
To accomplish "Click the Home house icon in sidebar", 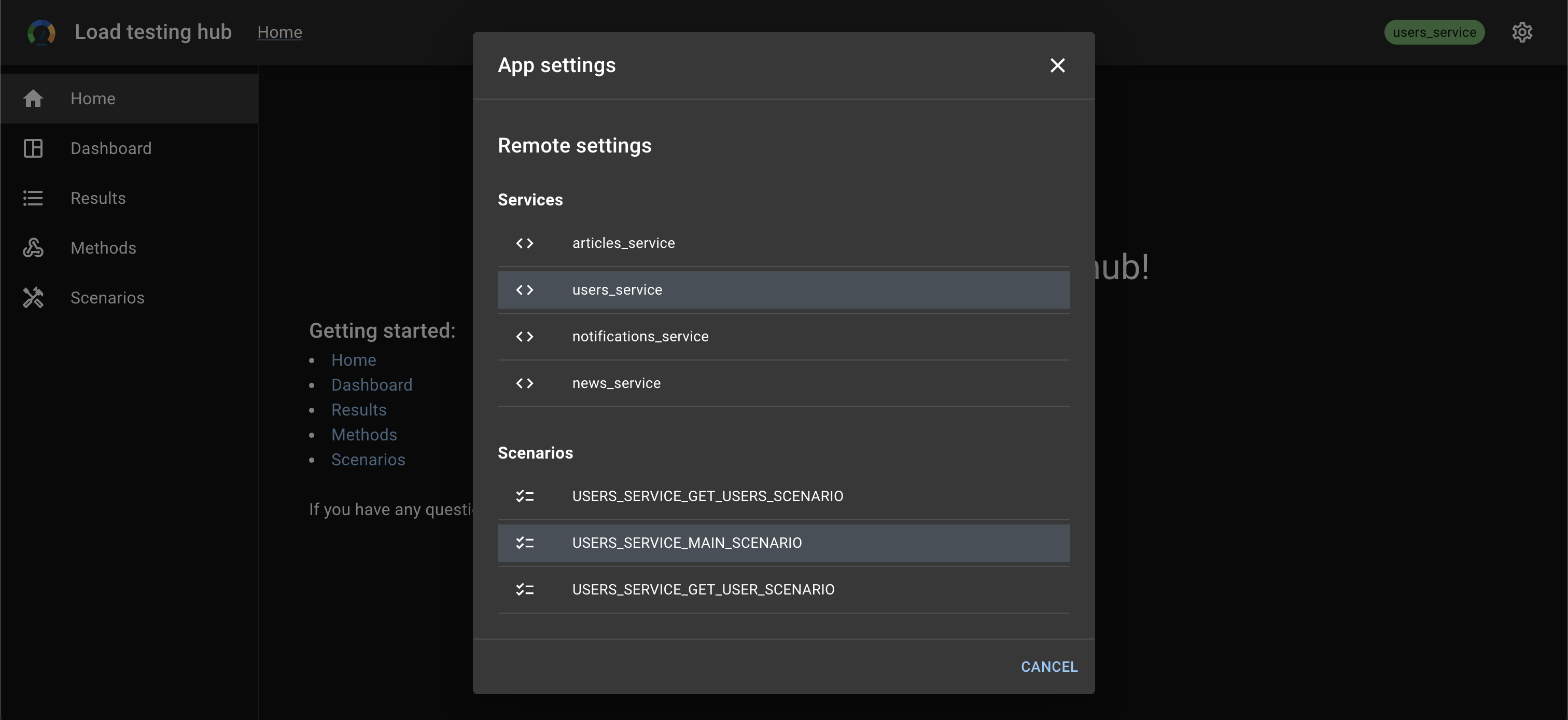I will [x=33, y=98].
